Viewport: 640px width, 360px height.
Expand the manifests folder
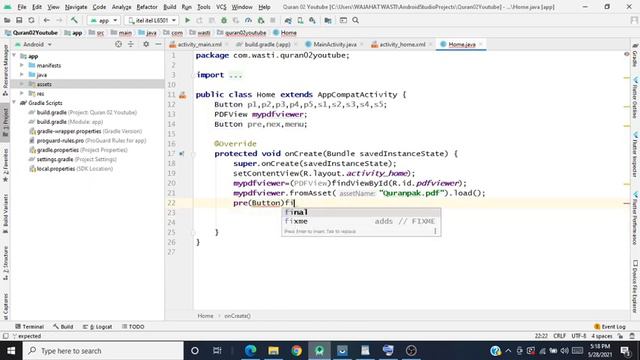point(22,65)
